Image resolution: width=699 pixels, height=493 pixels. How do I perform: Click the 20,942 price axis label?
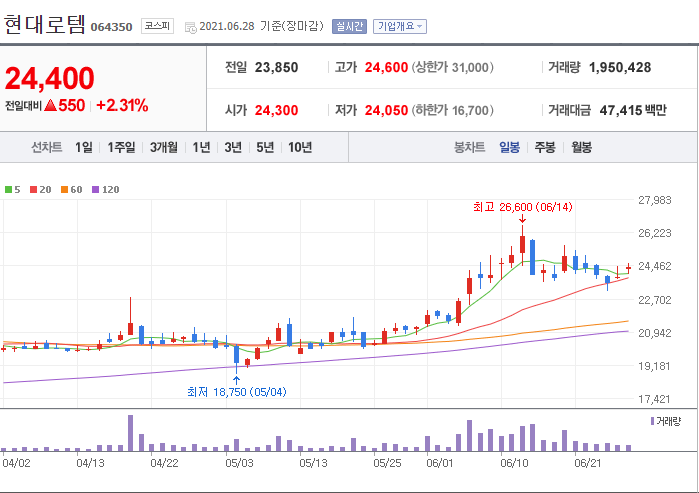[x=654, y=333]
